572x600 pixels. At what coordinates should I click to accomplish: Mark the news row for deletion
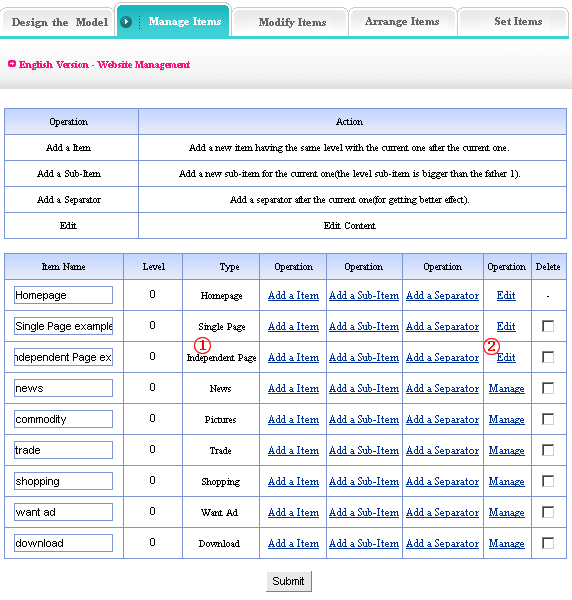(x=548, y=388)
